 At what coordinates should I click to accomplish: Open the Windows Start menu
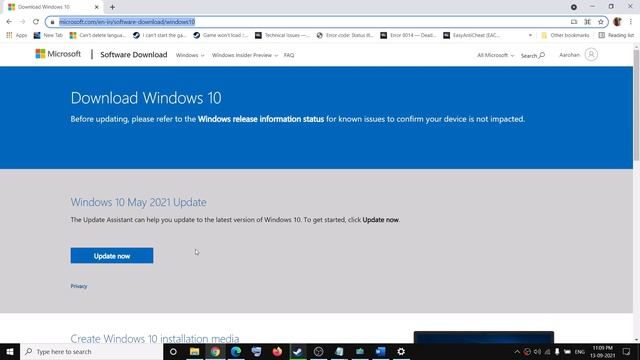click(x=10, y=351)
